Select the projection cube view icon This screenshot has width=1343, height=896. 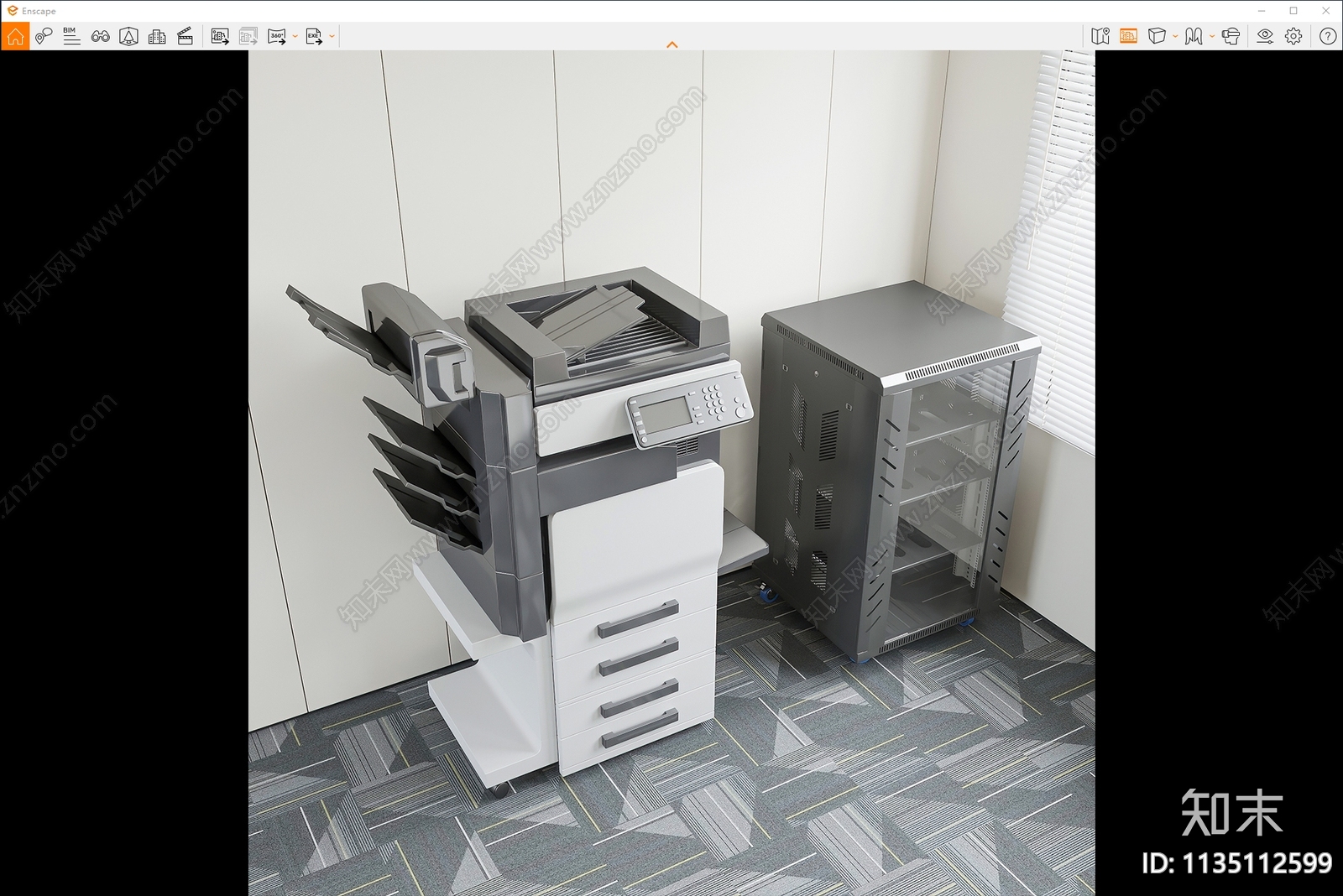coord(1157,36)
